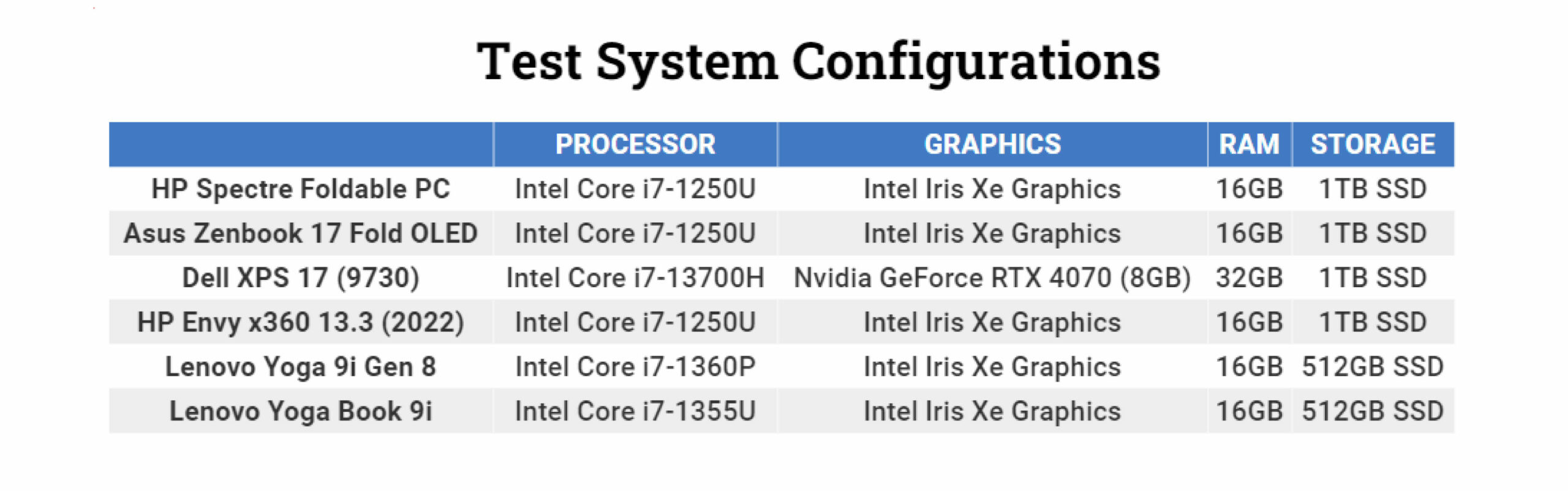Viewport: 1568px width, 491px height.
Task: Click the STORAGE column header
Action: coord(1373,144)
